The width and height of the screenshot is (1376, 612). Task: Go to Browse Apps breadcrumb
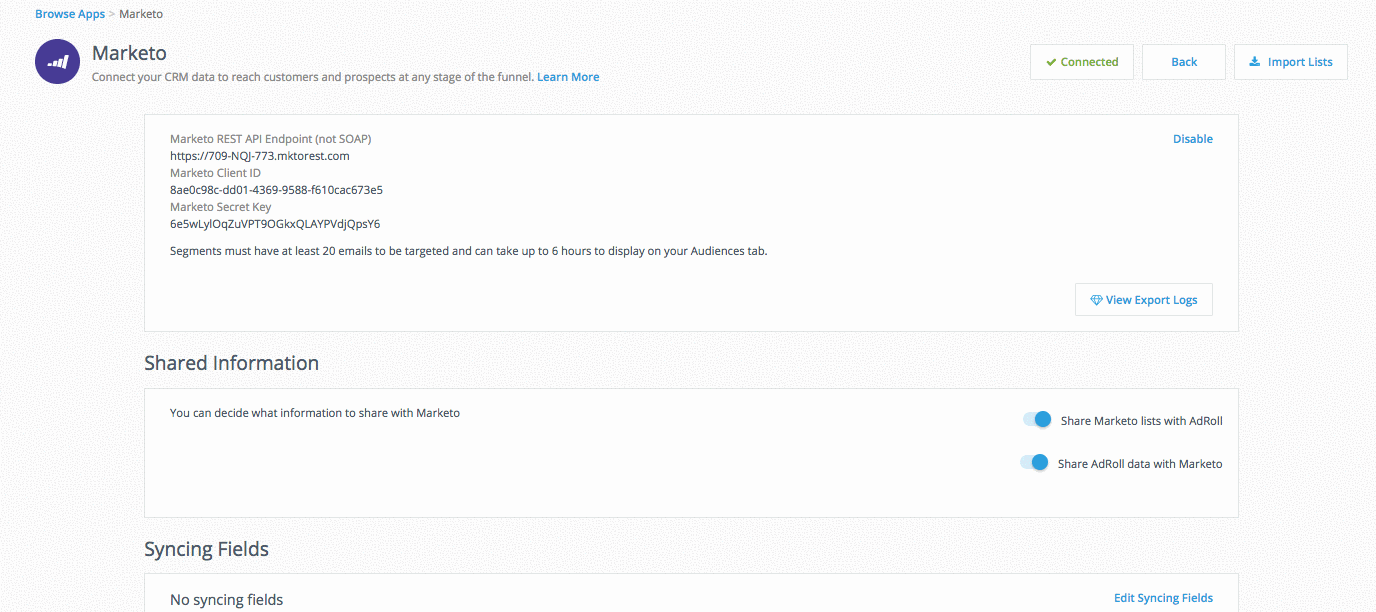point(70,14)
